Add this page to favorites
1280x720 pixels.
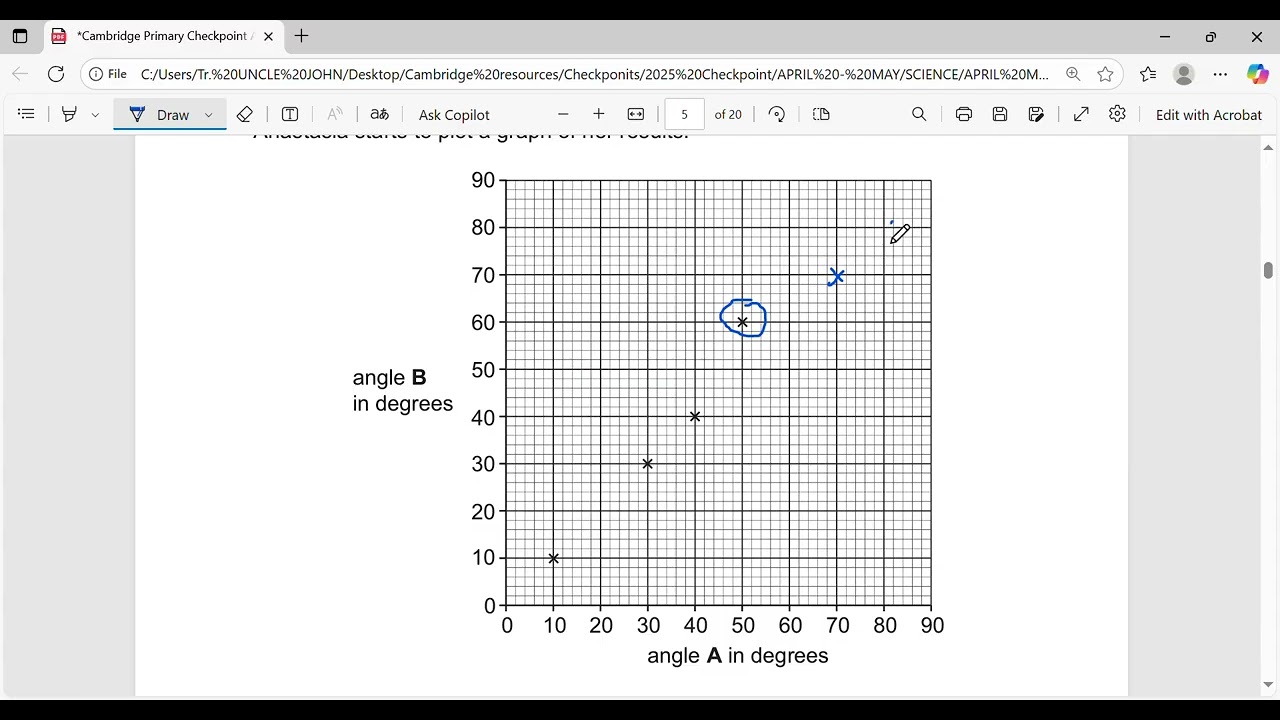[x=1105, y=74]
